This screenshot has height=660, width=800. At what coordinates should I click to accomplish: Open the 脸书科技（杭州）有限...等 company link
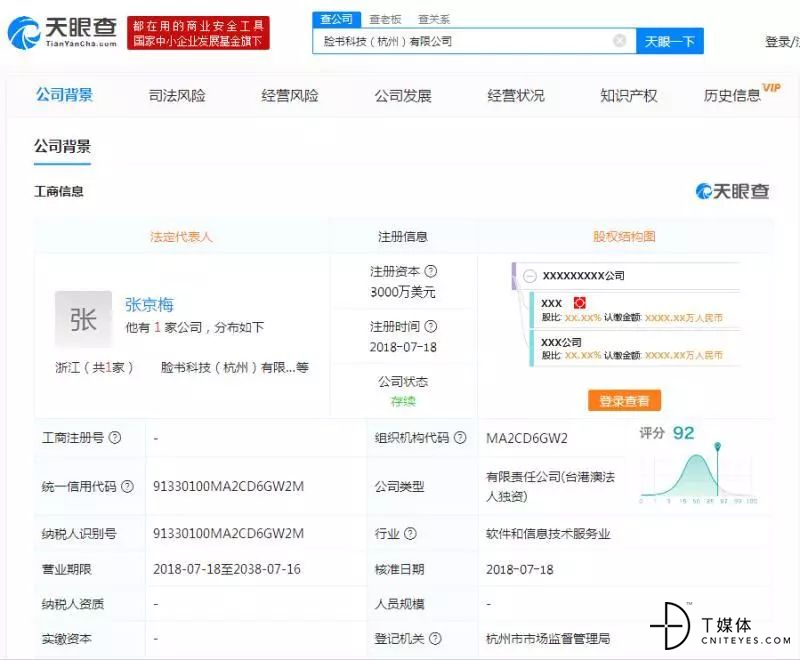click(235, 367)
